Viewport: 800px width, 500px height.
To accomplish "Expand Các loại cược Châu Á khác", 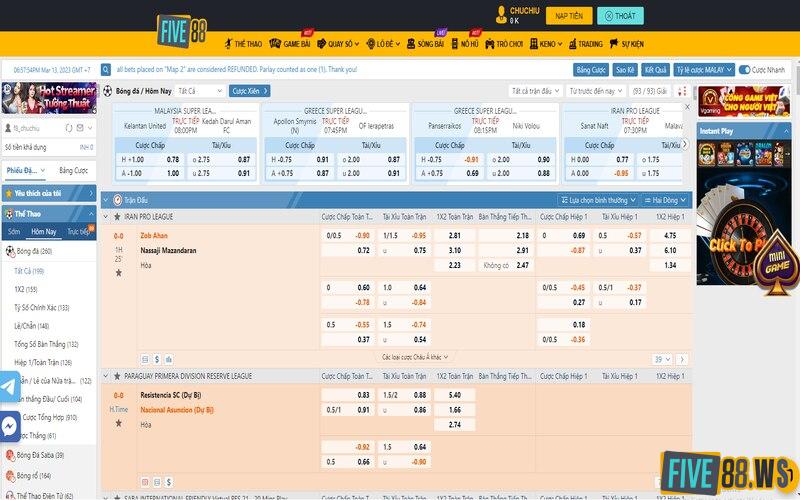I will 415,357.
